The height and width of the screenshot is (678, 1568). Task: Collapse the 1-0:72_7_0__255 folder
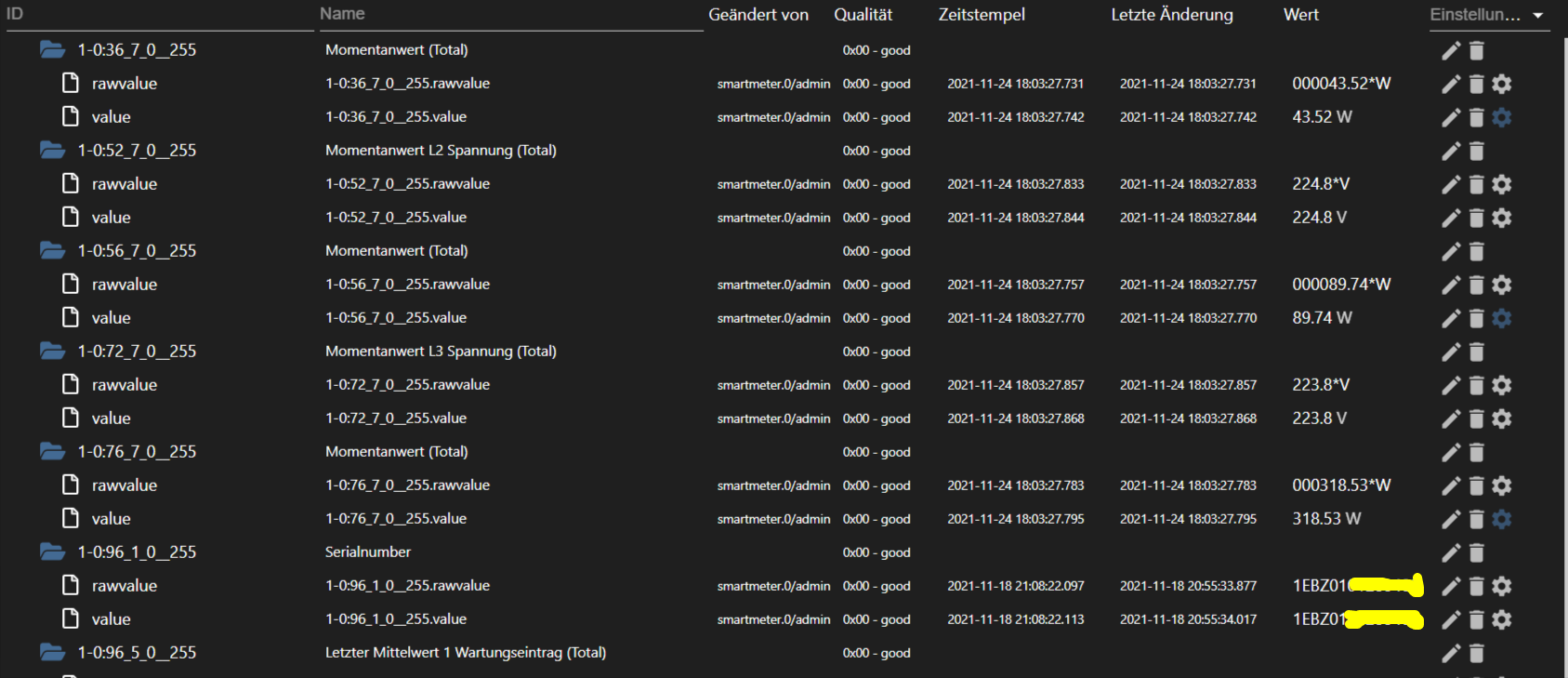[x=52, y=351]
